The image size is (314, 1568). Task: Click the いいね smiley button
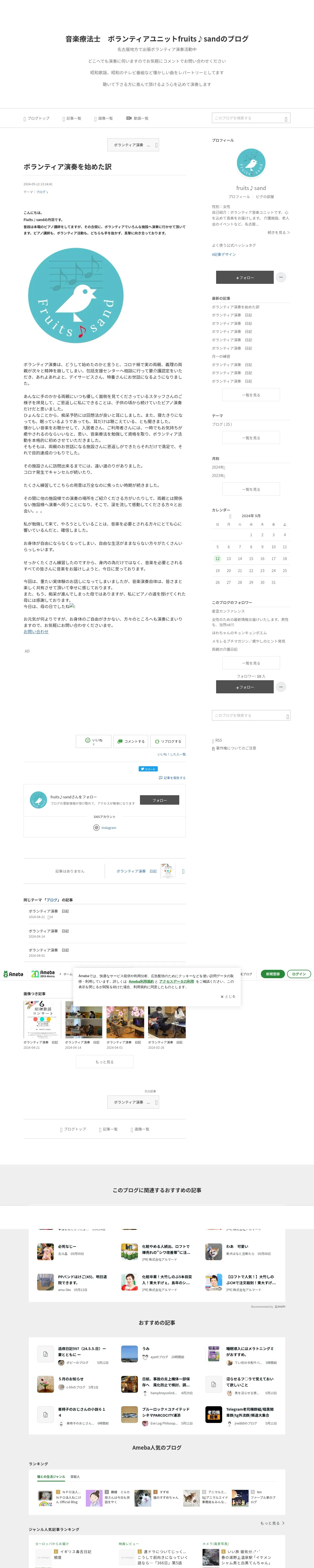(93, 741)
